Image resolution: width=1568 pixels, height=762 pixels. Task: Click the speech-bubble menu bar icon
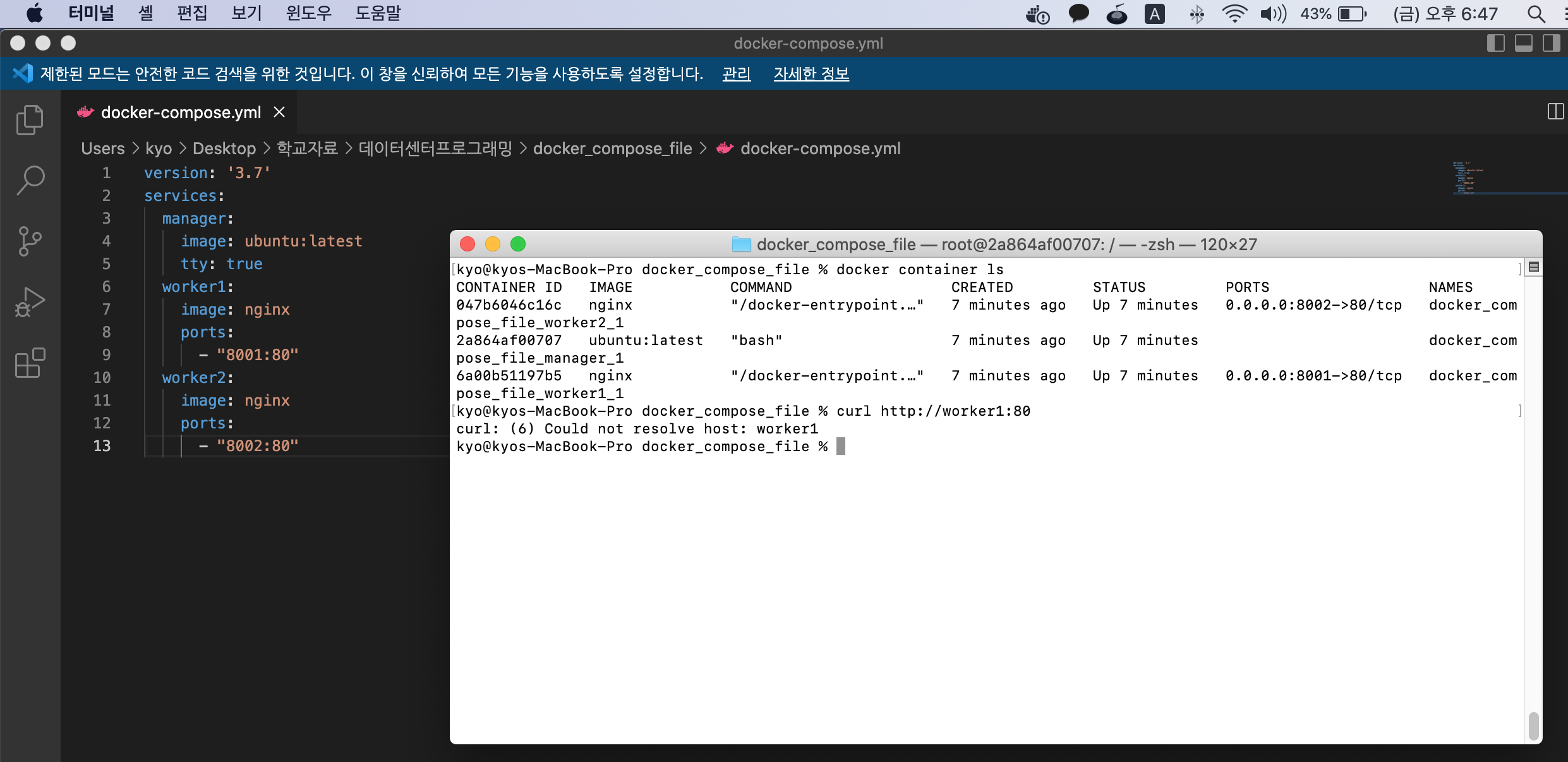coord(1078,13)
